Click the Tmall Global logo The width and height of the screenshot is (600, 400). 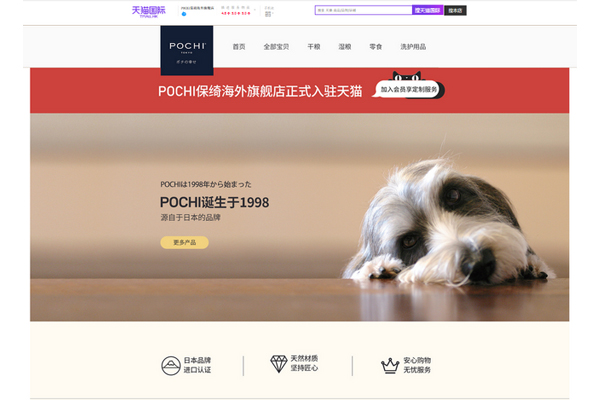point(148,11)
